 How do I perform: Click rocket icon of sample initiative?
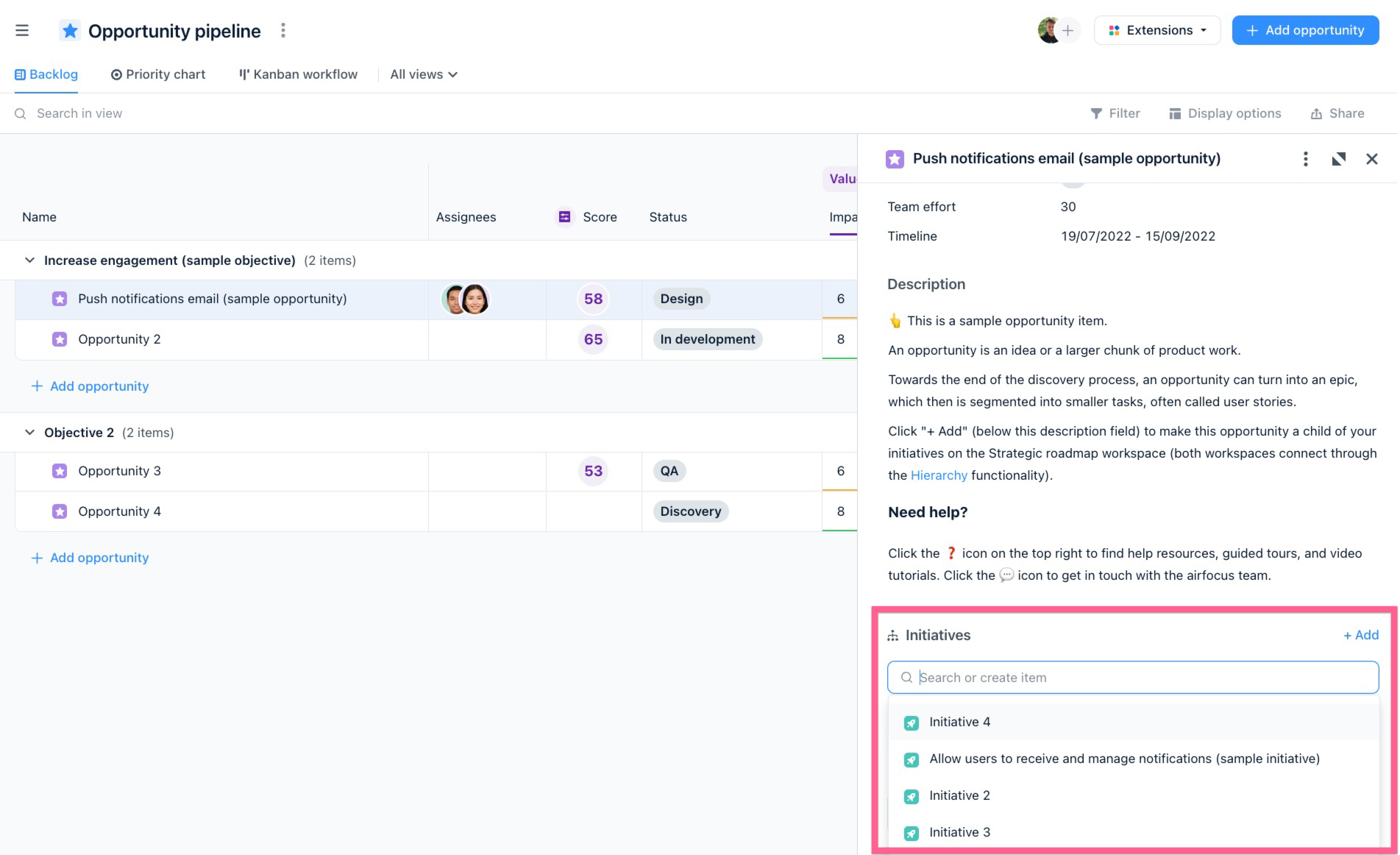pos(912,759)
